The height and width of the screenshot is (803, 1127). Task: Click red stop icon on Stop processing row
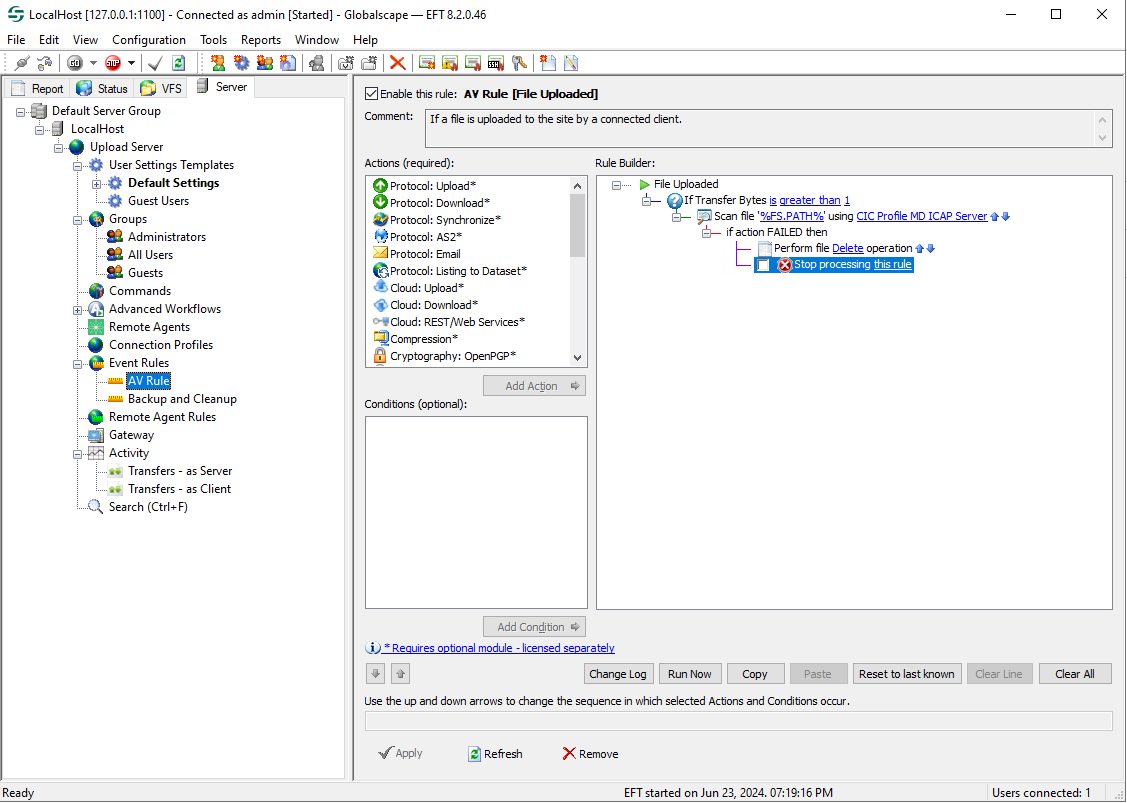[785, 265]
